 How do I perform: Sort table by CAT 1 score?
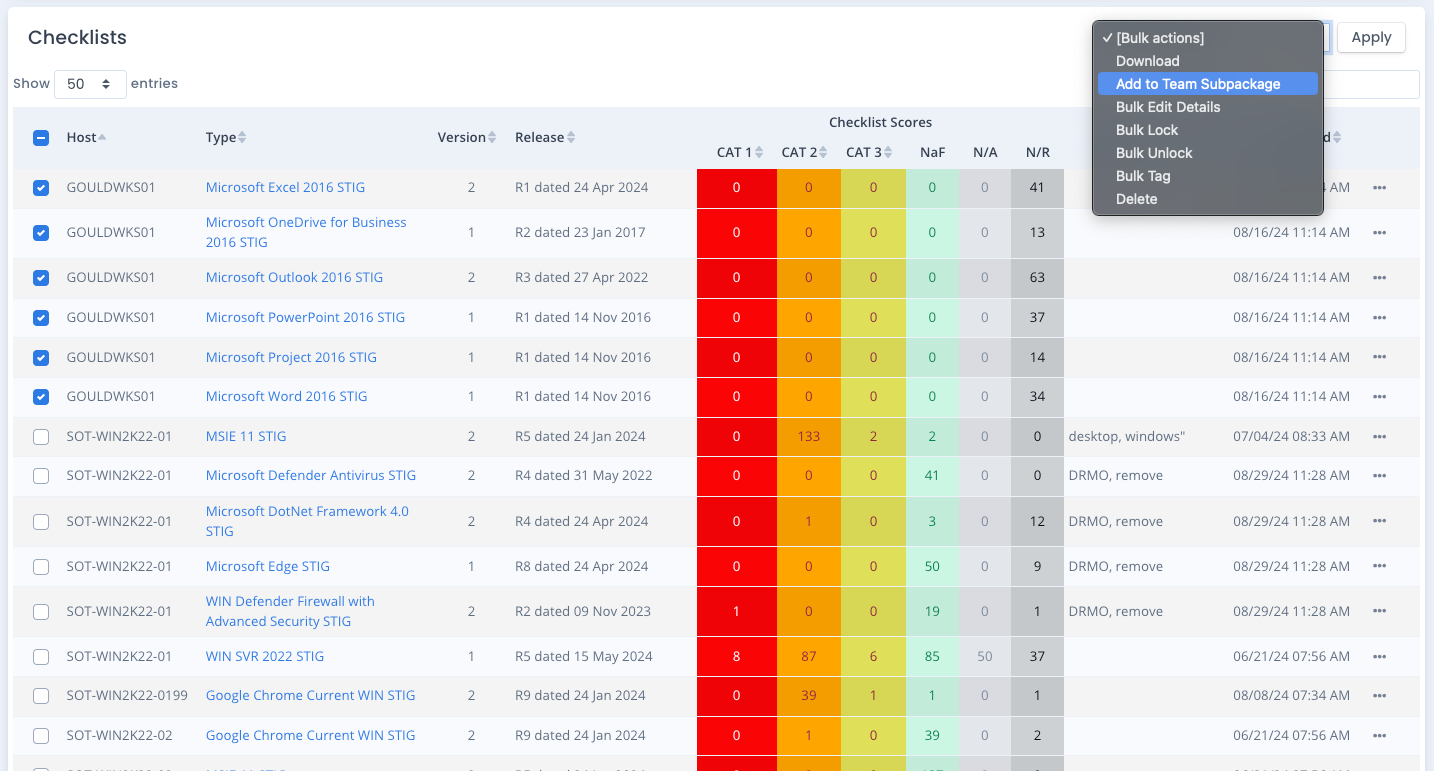(740, 152)
